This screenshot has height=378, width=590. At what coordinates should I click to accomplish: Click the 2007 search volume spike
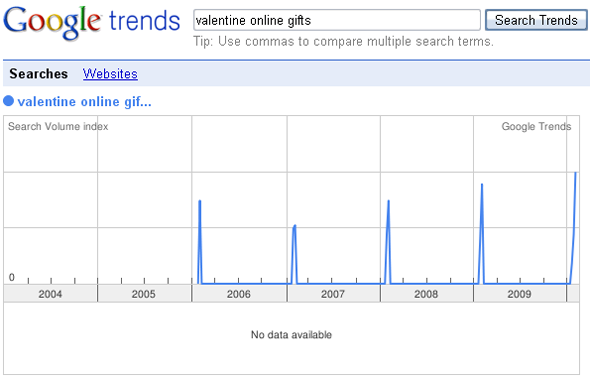pyautogui.click(x=295, y=254)
